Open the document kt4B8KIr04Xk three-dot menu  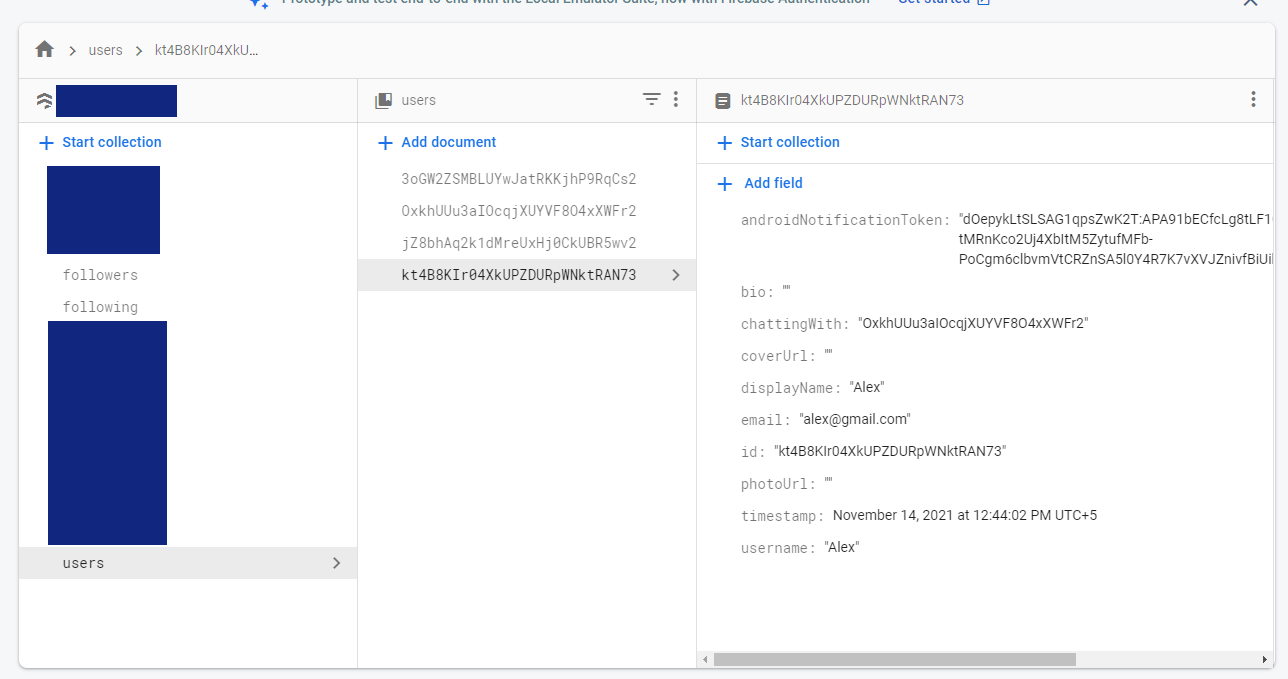tap(1253, 99)
